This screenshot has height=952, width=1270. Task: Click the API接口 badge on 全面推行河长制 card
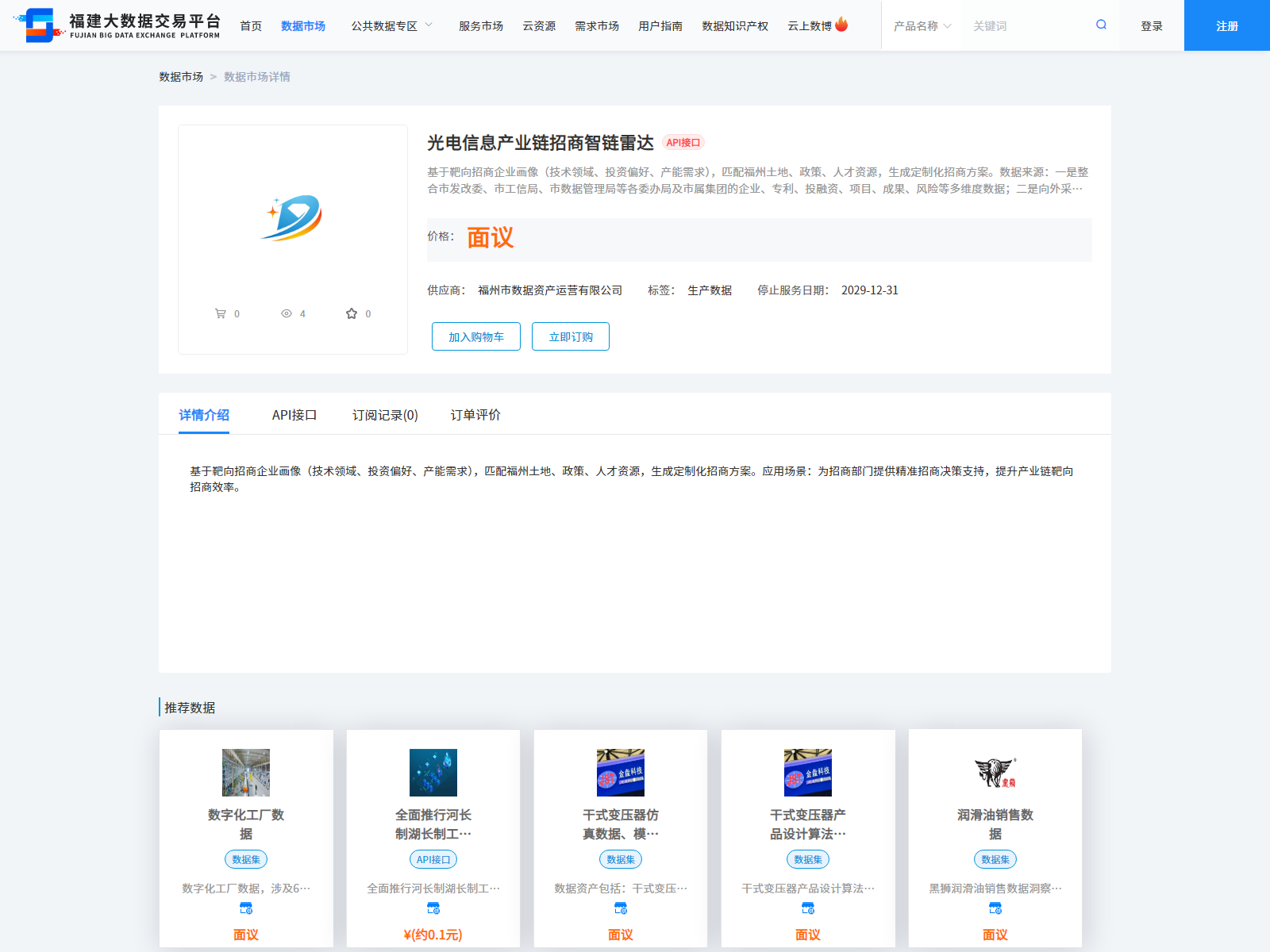coord(433,859)
